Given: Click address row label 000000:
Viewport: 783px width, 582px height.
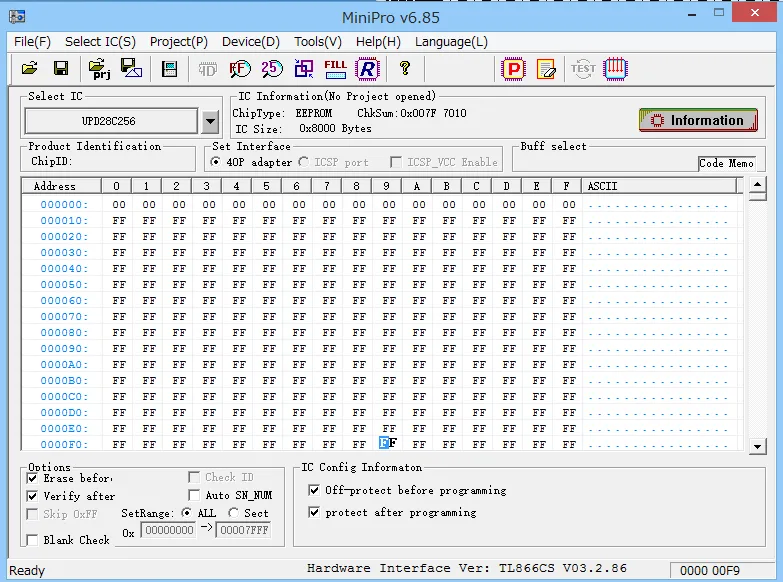Looking at the screenshot, I should [x=64, y=204].
